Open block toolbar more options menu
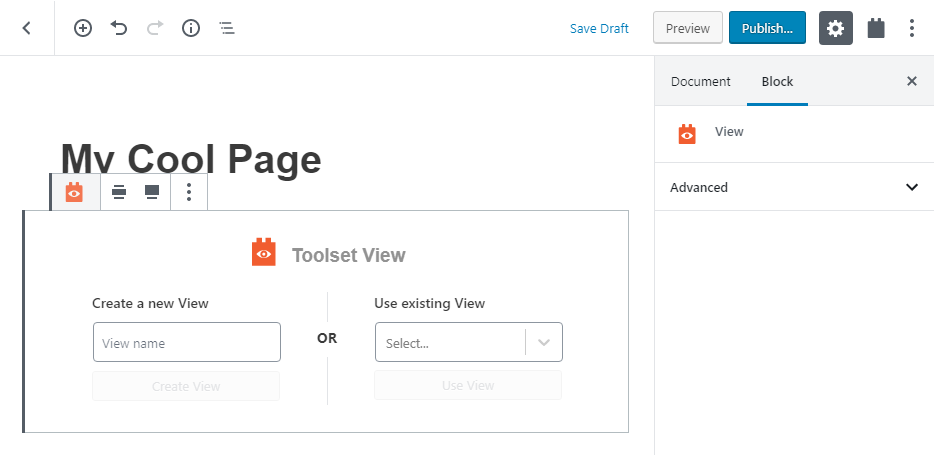 189,192
